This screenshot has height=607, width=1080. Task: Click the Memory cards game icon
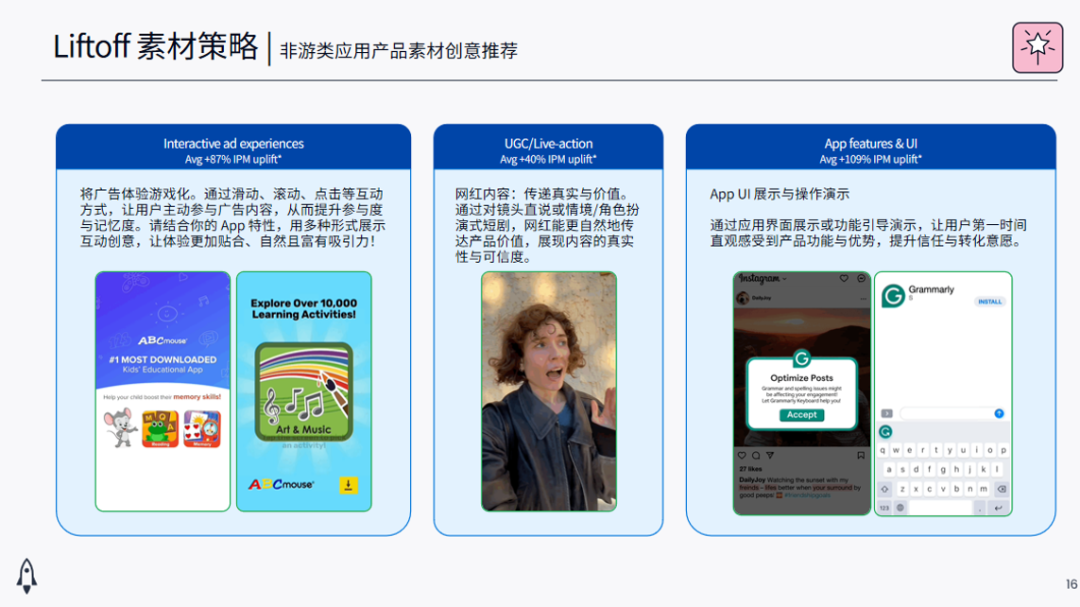tap(202, 429)
